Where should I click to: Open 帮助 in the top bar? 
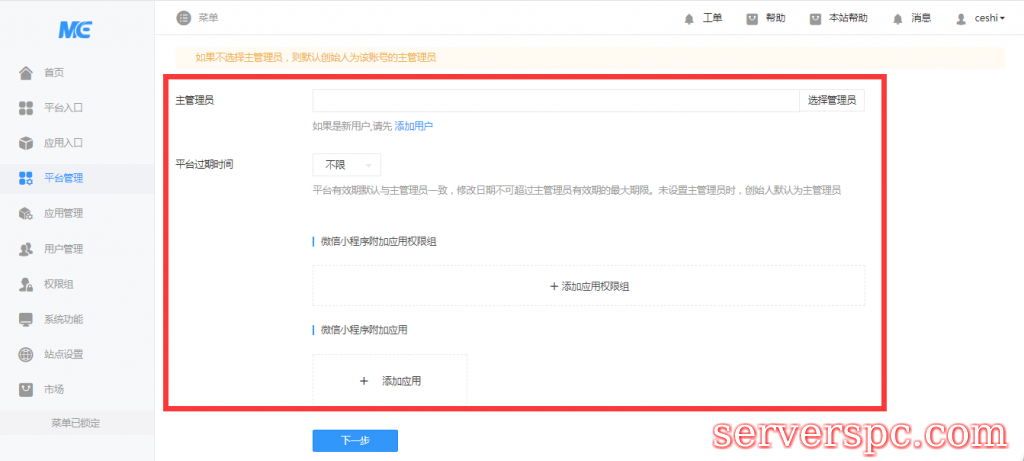pos(775,18)
